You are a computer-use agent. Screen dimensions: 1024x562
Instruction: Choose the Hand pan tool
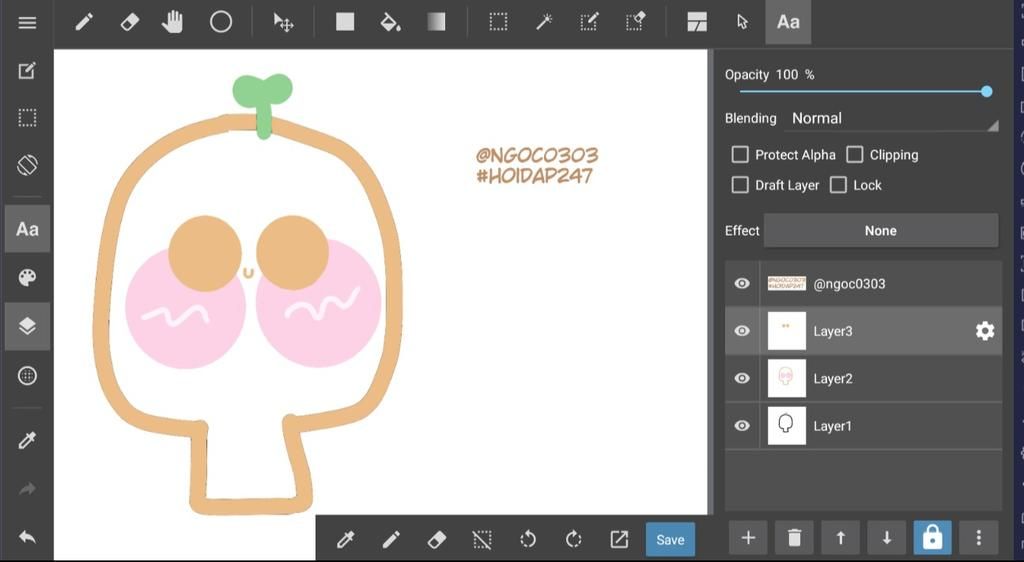pyautogui.click(x=172, y=22)
